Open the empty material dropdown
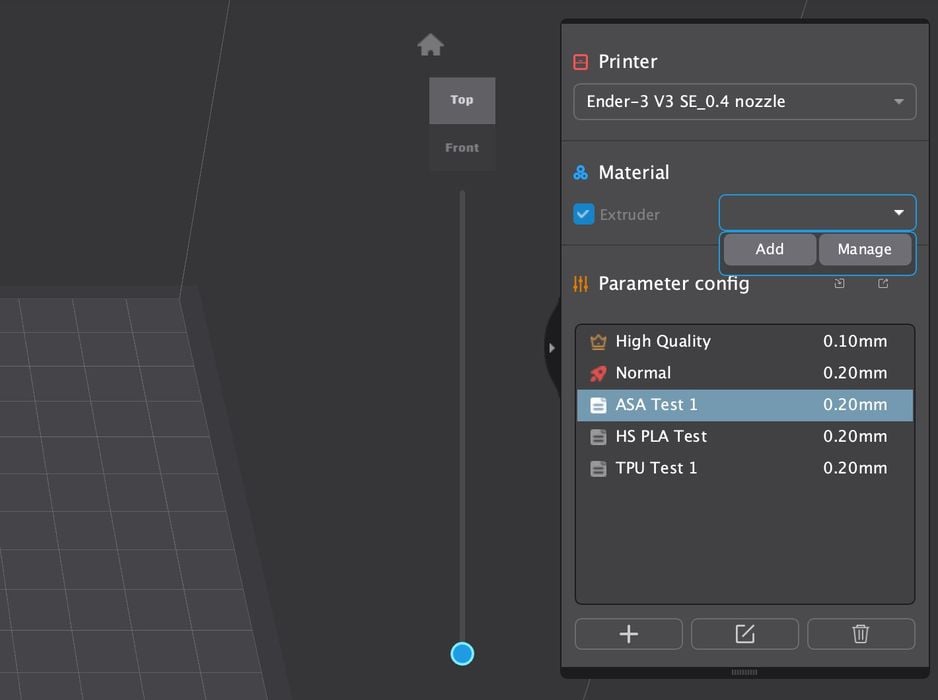 816,213
